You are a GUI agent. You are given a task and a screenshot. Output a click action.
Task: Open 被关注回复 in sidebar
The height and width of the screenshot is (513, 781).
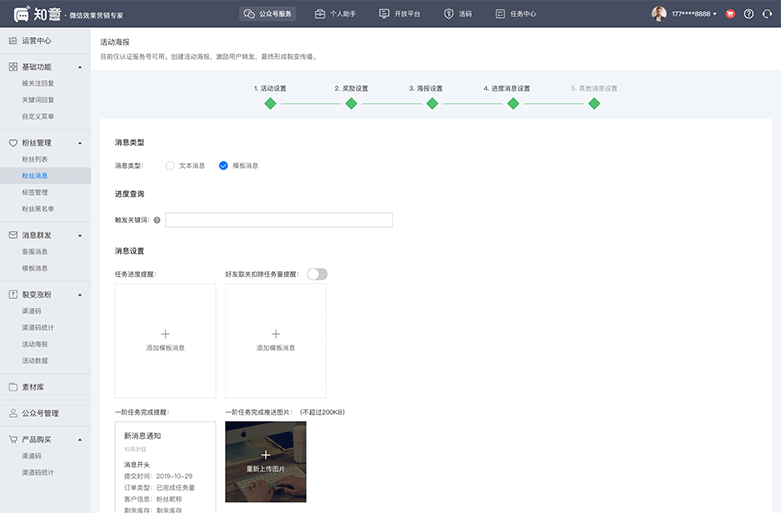pyautogui.click(x=38, y=83)
